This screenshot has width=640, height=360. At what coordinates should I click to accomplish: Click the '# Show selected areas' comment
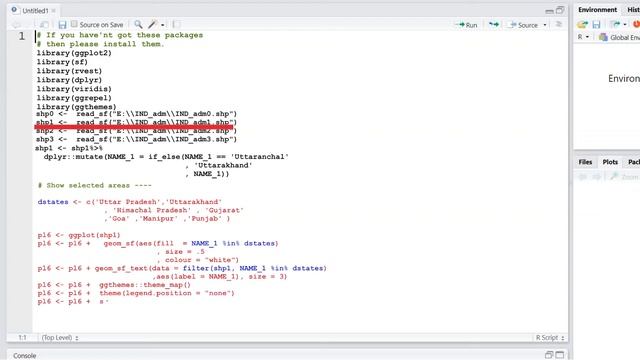[94, 185]
